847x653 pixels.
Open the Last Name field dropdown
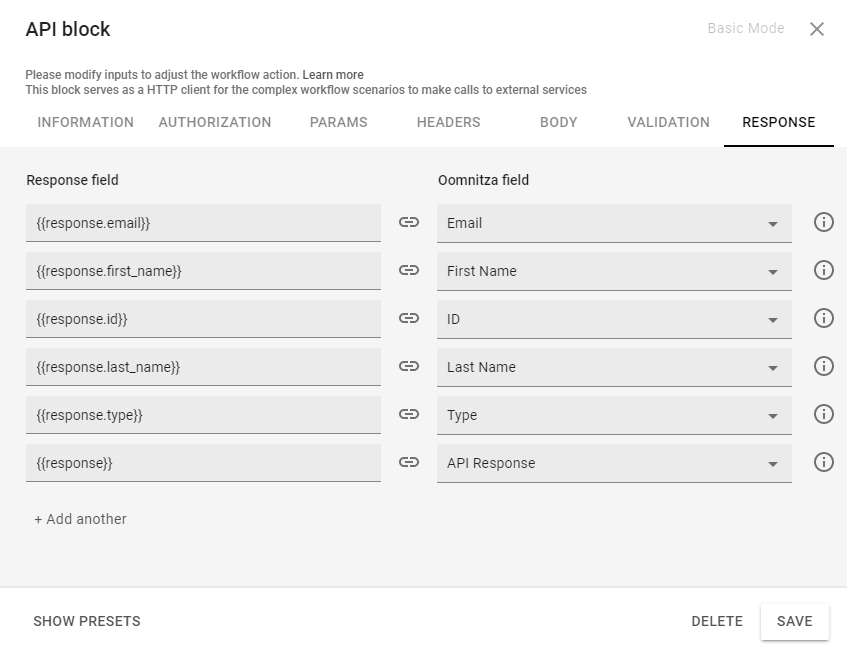[x=773, y=366]
